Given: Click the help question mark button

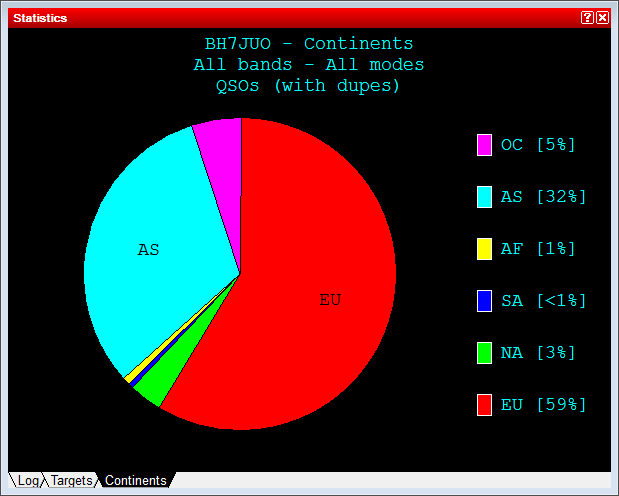Looking at the screenshot, I should (x=587, y=18).
